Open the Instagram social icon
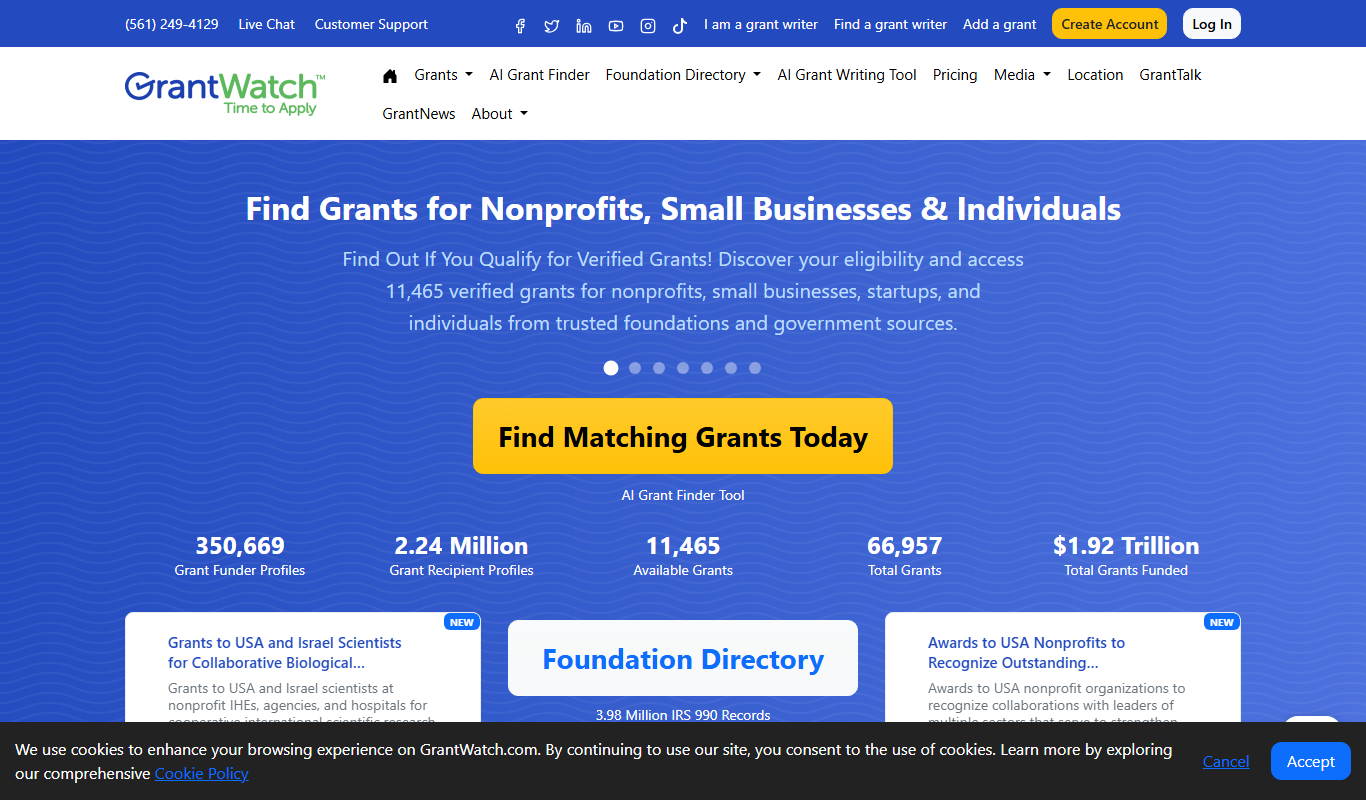This screenshot has width=1366, height=800. (x=648, y=26)
